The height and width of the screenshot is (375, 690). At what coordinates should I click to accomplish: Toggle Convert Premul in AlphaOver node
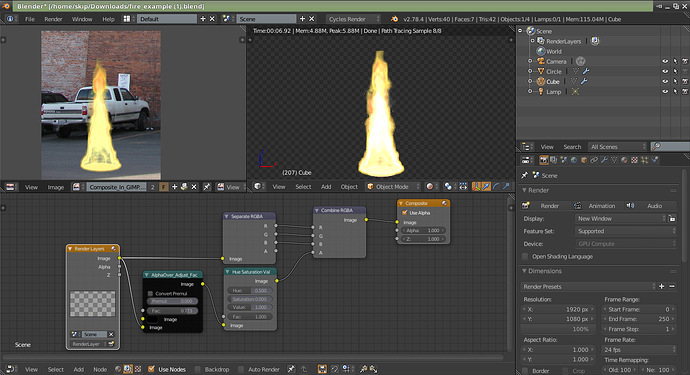(x=150, y=293)
